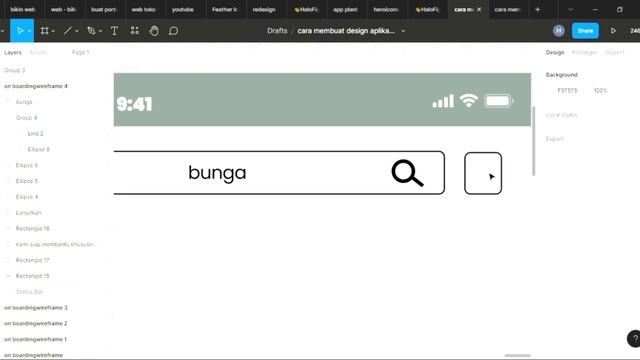The width and height of the screenshot is (640, 360).
Task: Switch to the 'web toko' tab
Action: (x=143, y=9)
